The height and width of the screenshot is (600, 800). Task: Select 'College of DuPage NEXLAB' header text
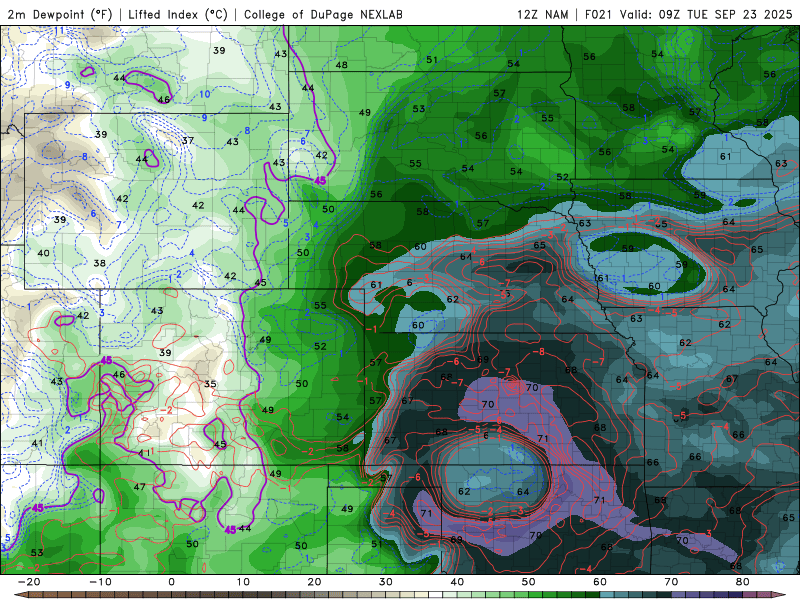[323, 14]
